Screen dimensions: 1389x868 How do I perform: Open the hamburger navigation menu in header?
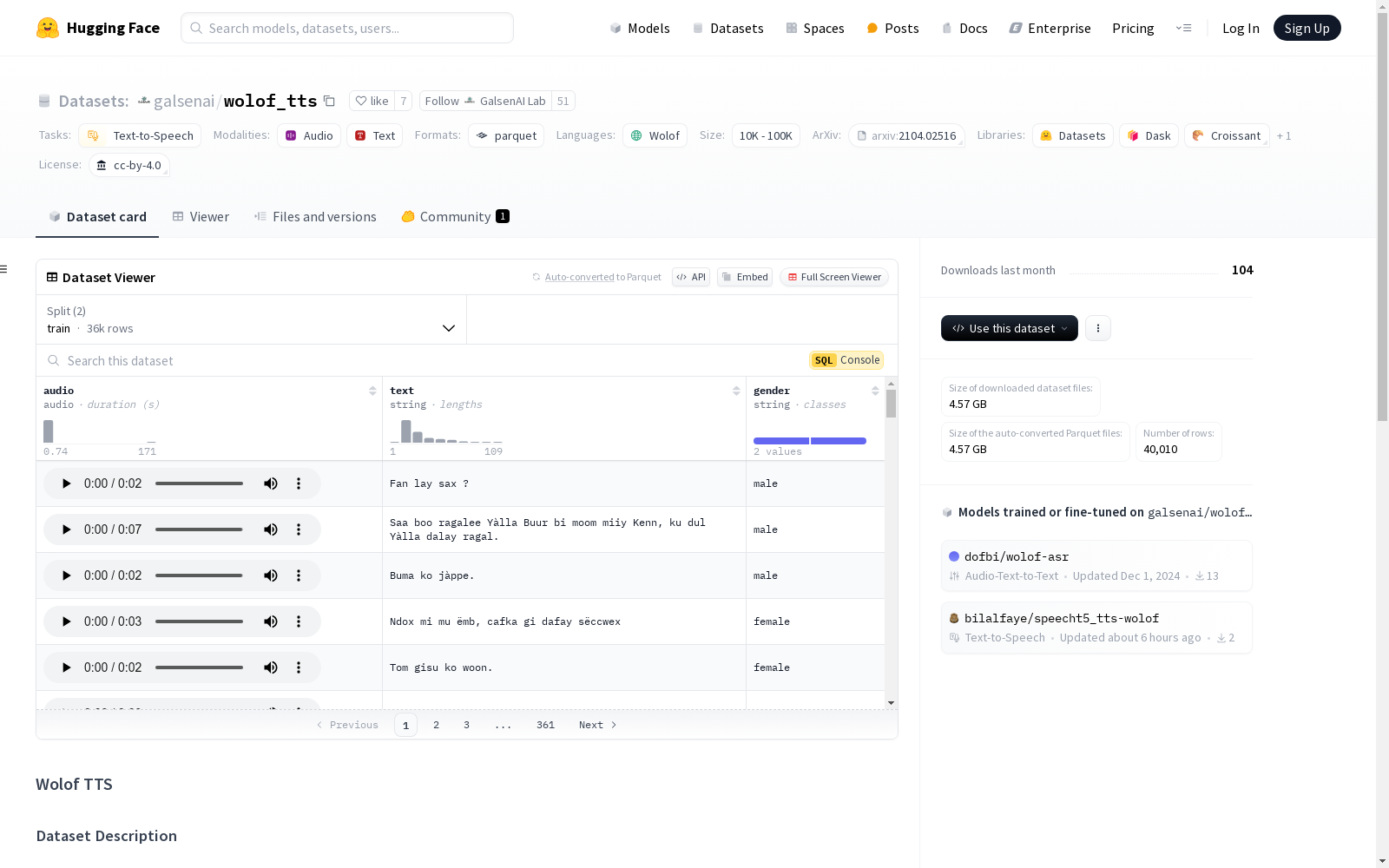[1183, 28]
